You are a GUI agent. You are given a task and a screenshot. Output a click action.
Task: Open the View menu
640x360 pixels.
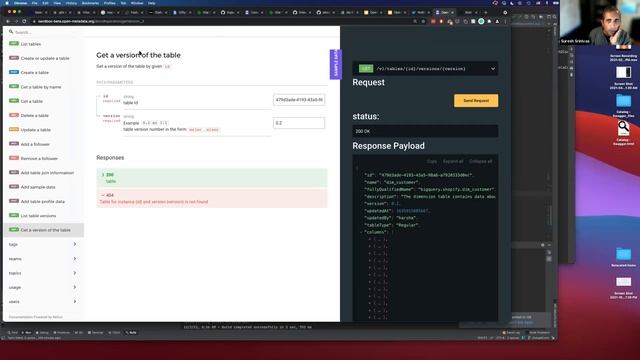point(57,3)
